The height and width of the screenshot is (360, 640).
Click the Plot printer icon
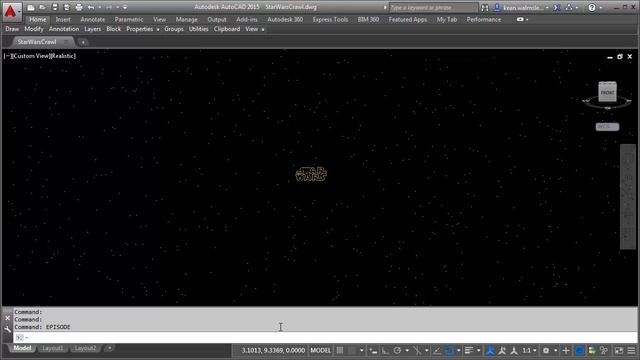[x=79, y=7]
